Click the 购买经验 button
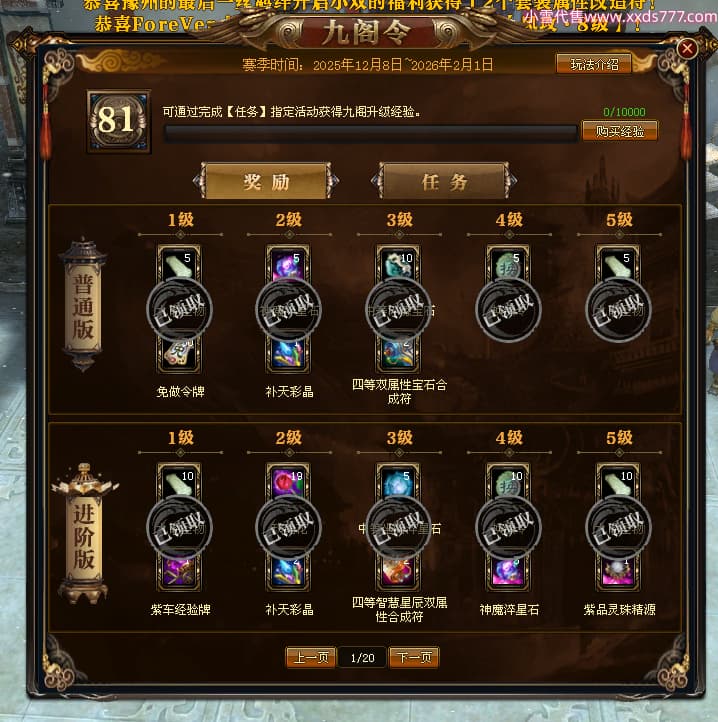Viewport: 718px width, 722px height. [x=619, y=132]
